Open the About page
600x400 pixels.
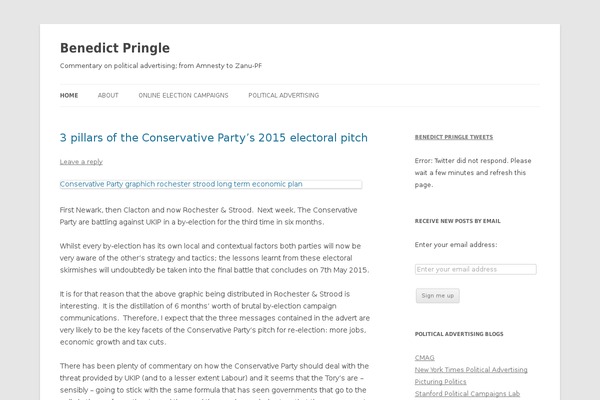point(108,95)
